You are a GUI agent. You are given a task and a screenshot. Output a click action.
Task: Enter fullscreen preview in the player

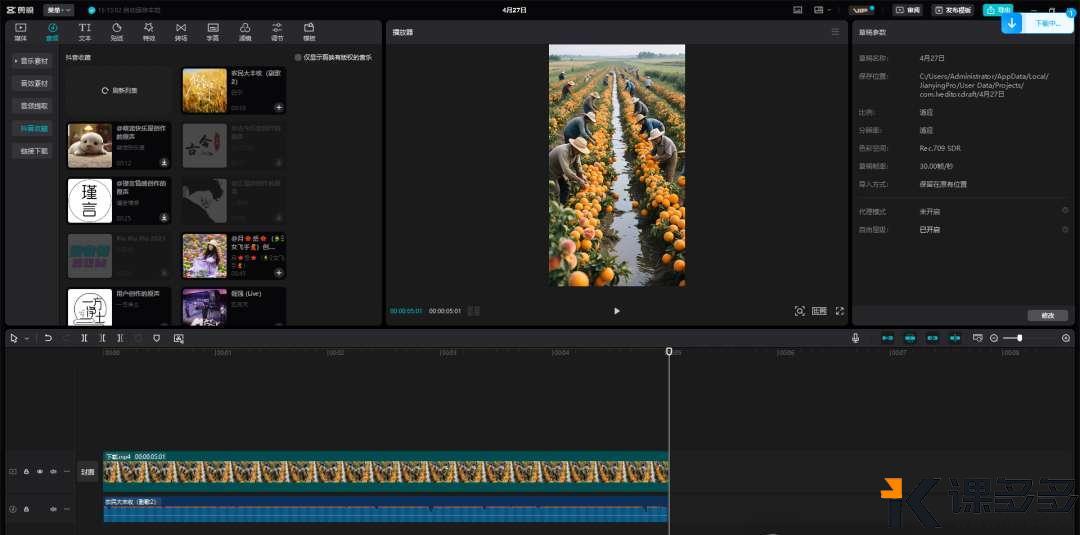pyautogui.click(x=839, y=311)
